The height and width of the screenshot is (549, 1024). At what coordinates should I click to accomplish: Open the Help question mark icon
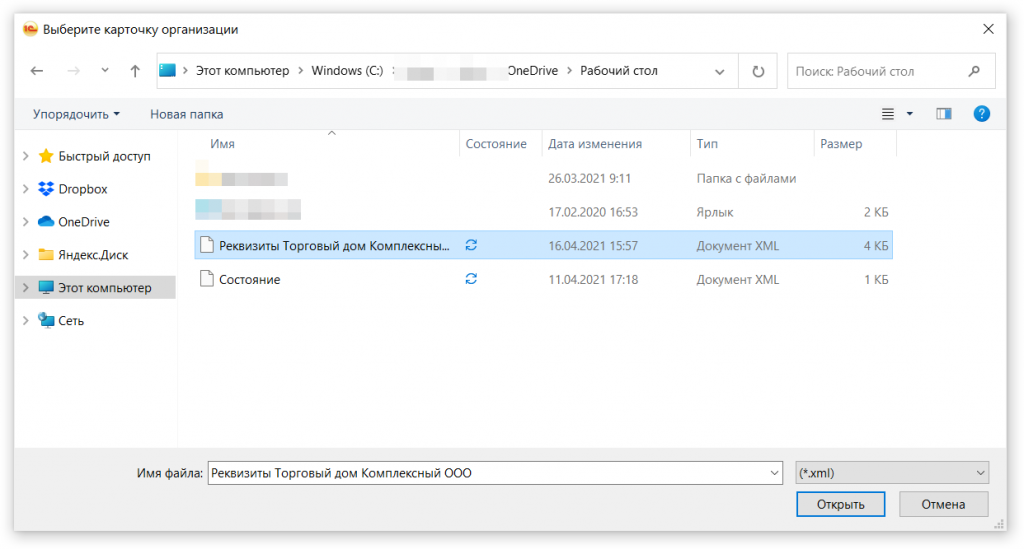pyautogui.click(x=981, y=114)
